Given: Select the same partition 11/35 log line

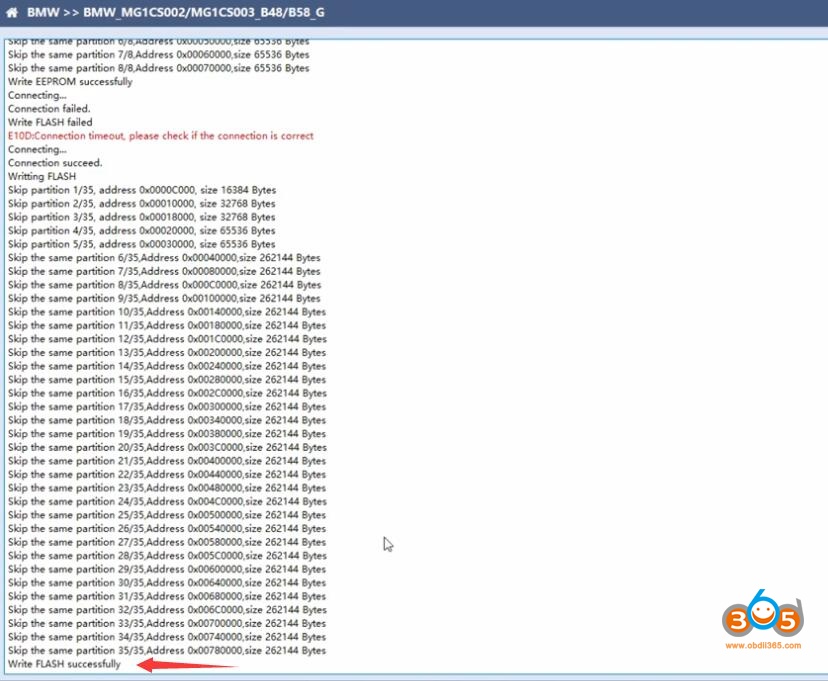Looking at the screenshot, I should pyautogui.click(x=167, y=326).
